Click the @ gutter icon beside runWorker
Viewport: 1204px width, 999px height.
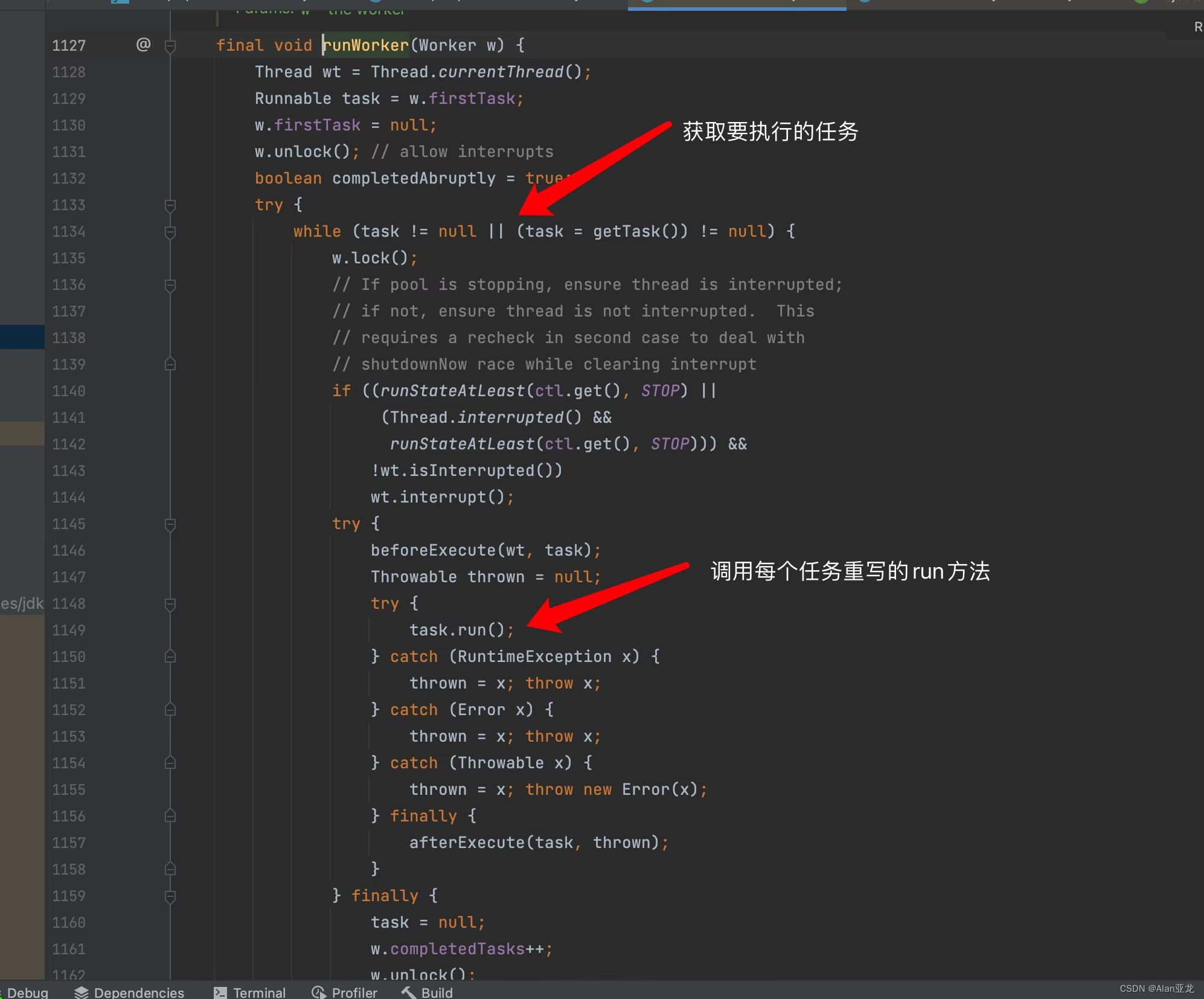(143, 45)
